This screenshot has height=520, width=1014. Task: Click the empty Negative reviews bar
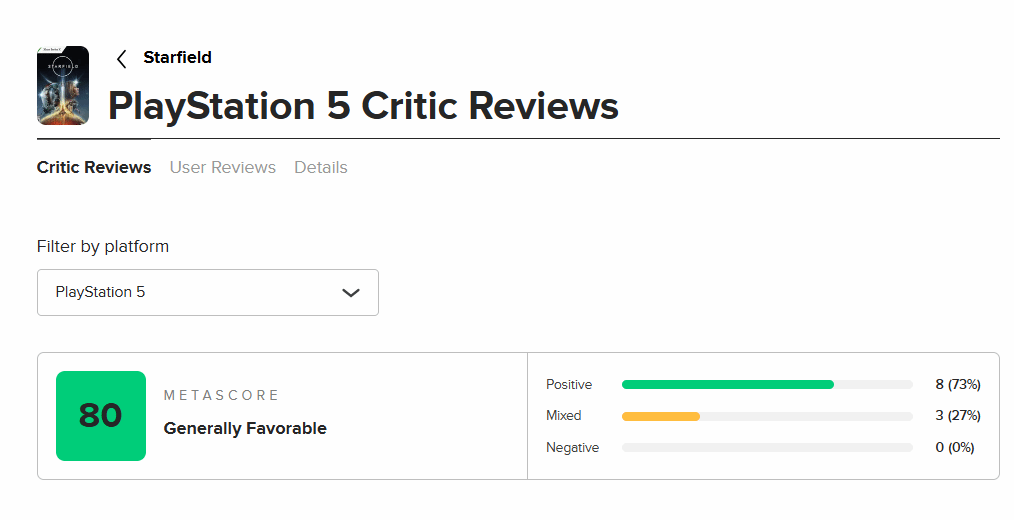[x=767, y=448]
